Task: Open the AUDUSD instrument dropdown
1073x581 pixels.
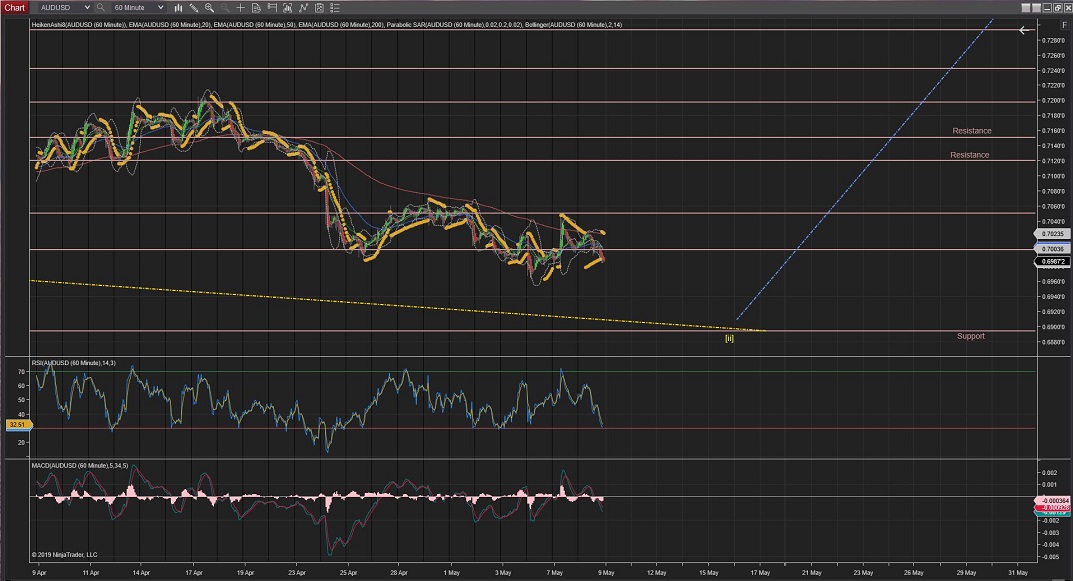Action: 62,7
